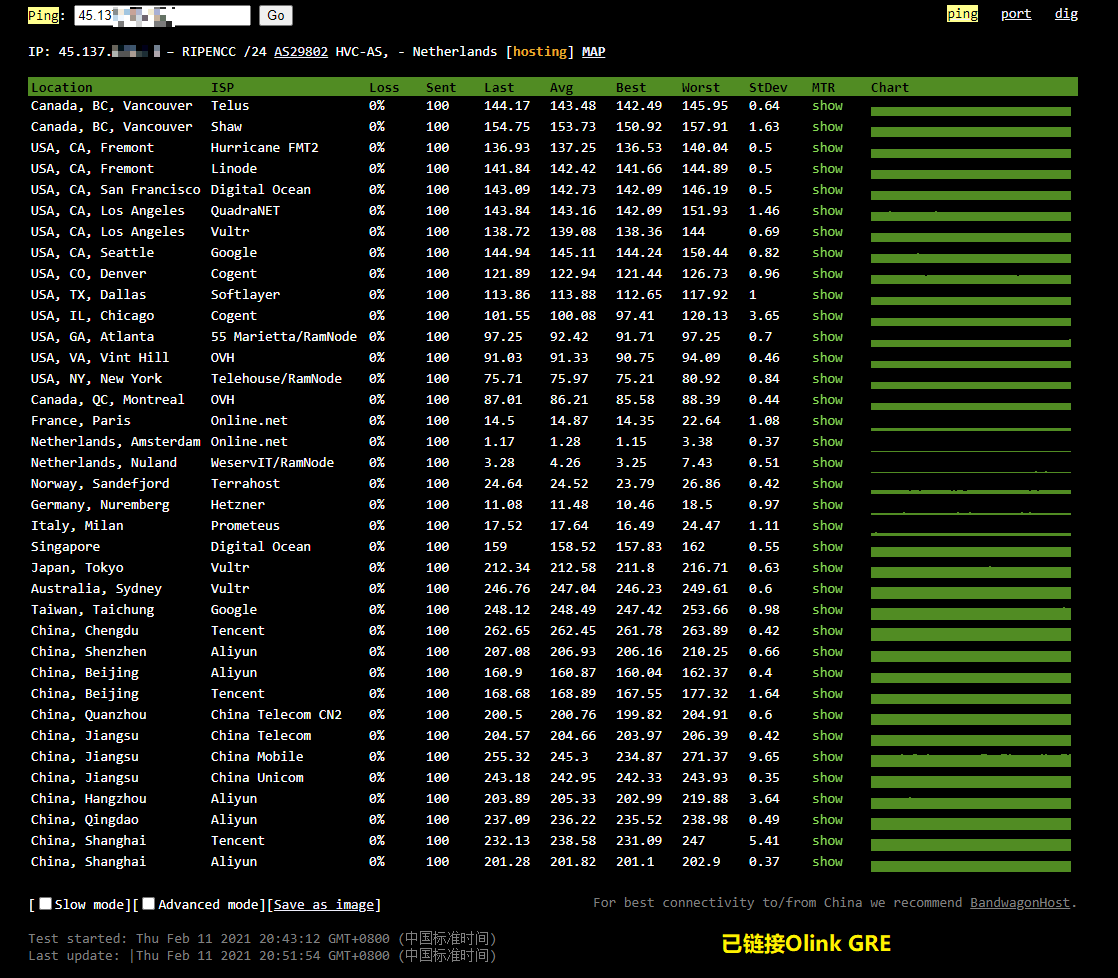This screenshot has width=1118, height=978.
Task: Click the Avg column header
Action: point(561,87)
